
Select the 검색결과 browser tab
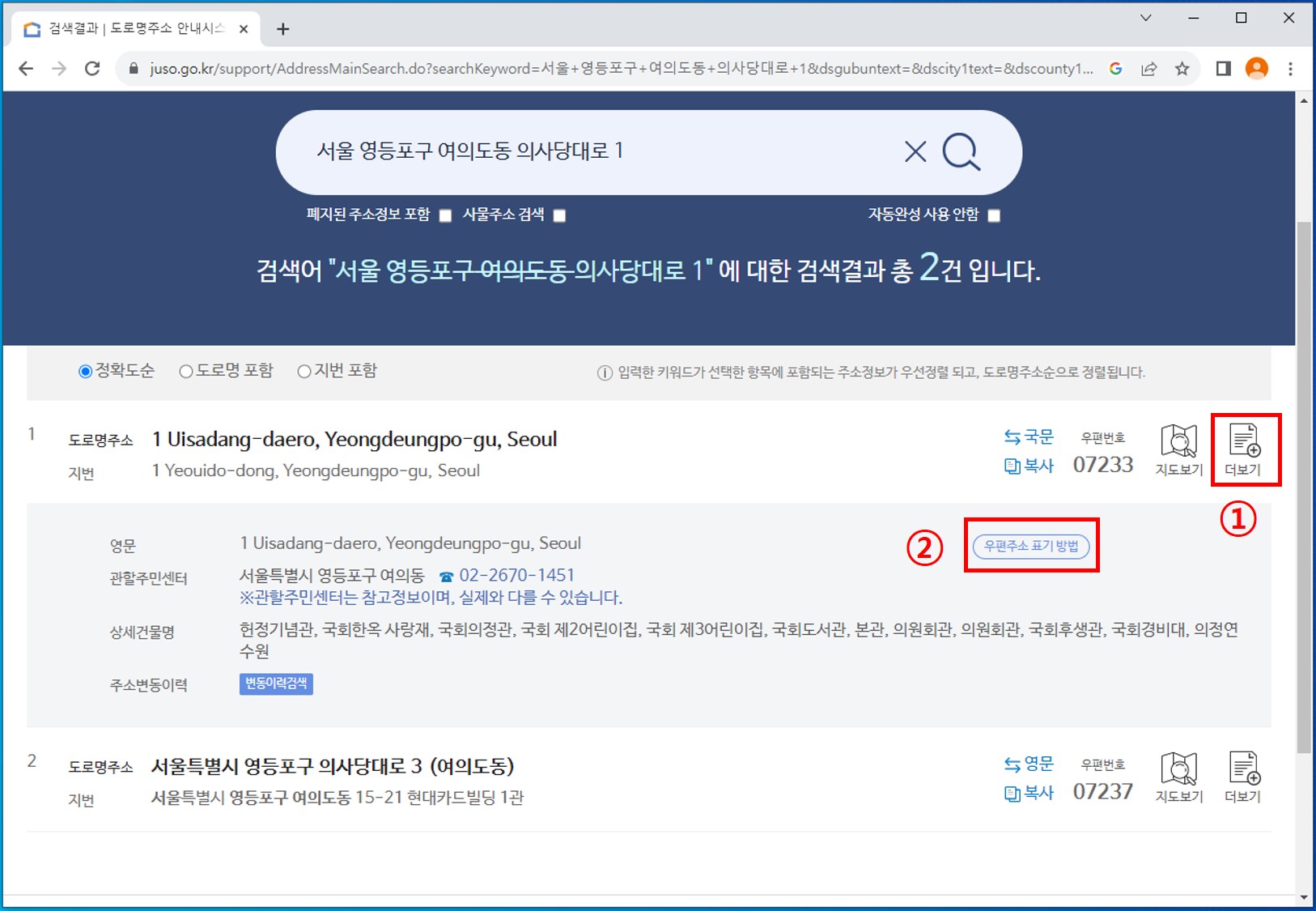pyautogui.click(x=135, y=29)
